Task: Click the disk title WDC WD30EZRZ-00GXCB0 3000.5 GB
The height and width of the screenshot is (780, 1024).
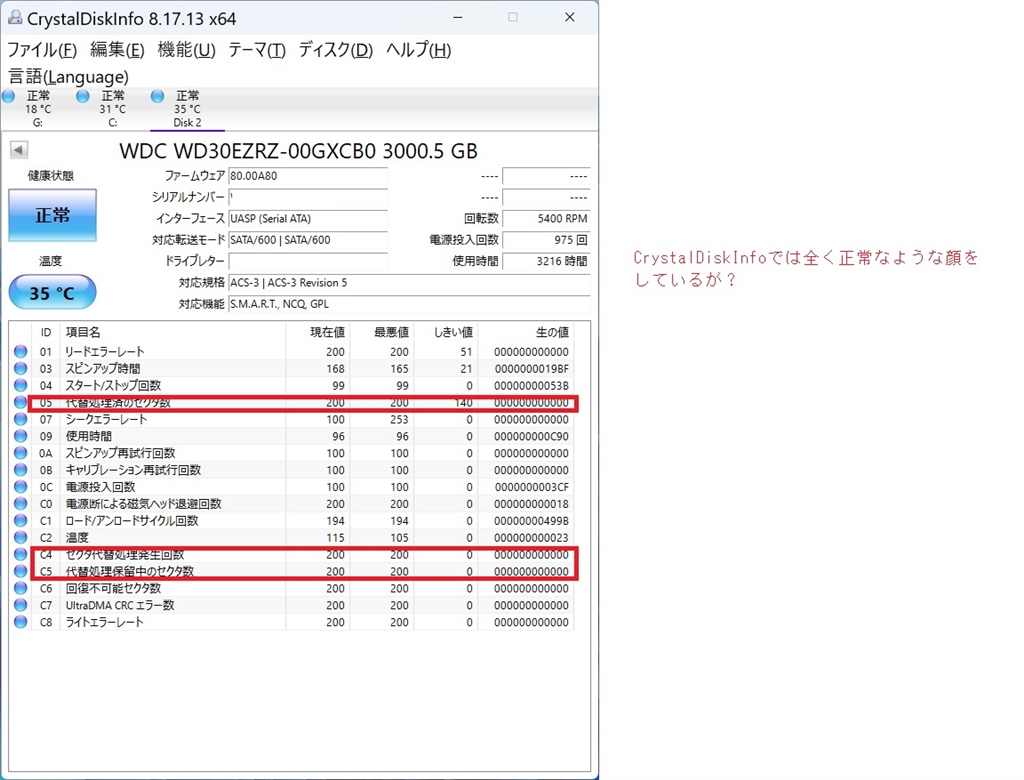Action: pos(298,151)
